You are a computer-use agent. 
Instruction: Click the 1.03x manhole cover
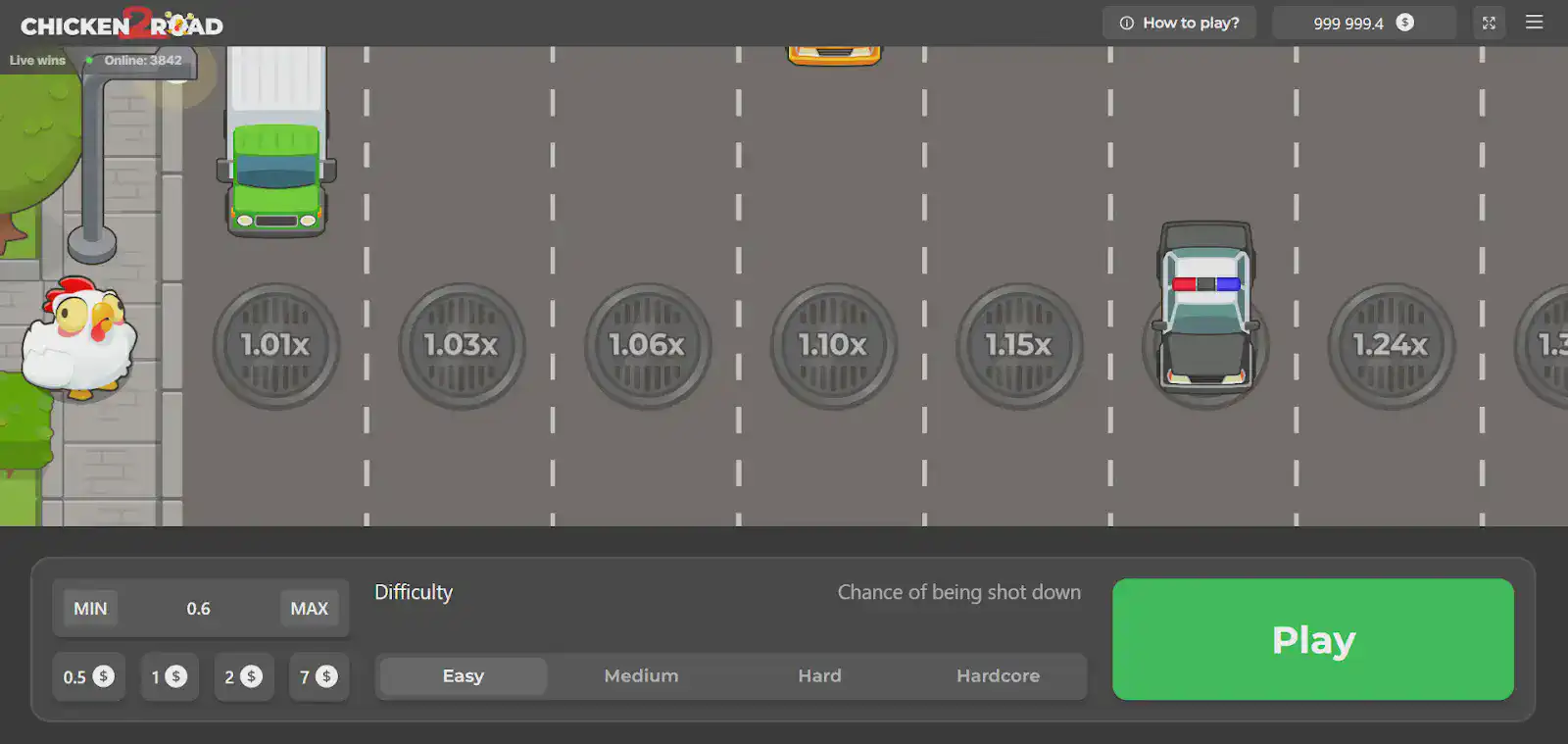pyautogui.click(x=462, y=345)
